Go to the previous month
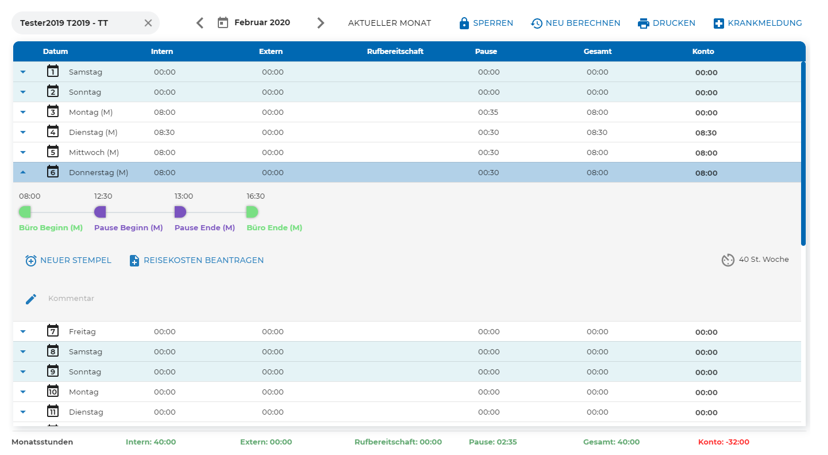The width and height of the screenshot is (828, 455). 200,23
